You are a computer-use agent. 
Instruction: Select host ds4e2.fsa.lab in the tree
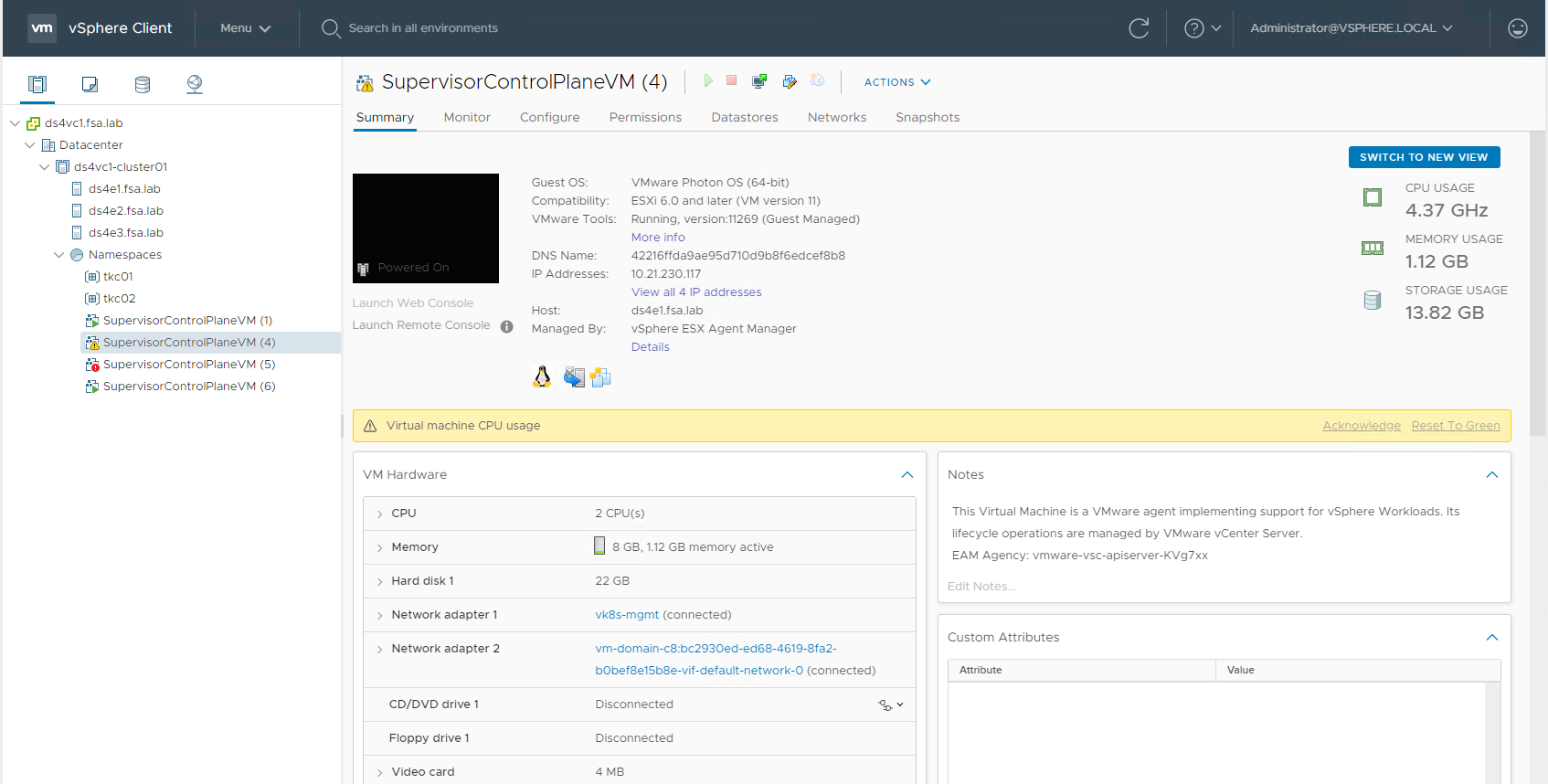pyautogui.click(x=126, y=211)
